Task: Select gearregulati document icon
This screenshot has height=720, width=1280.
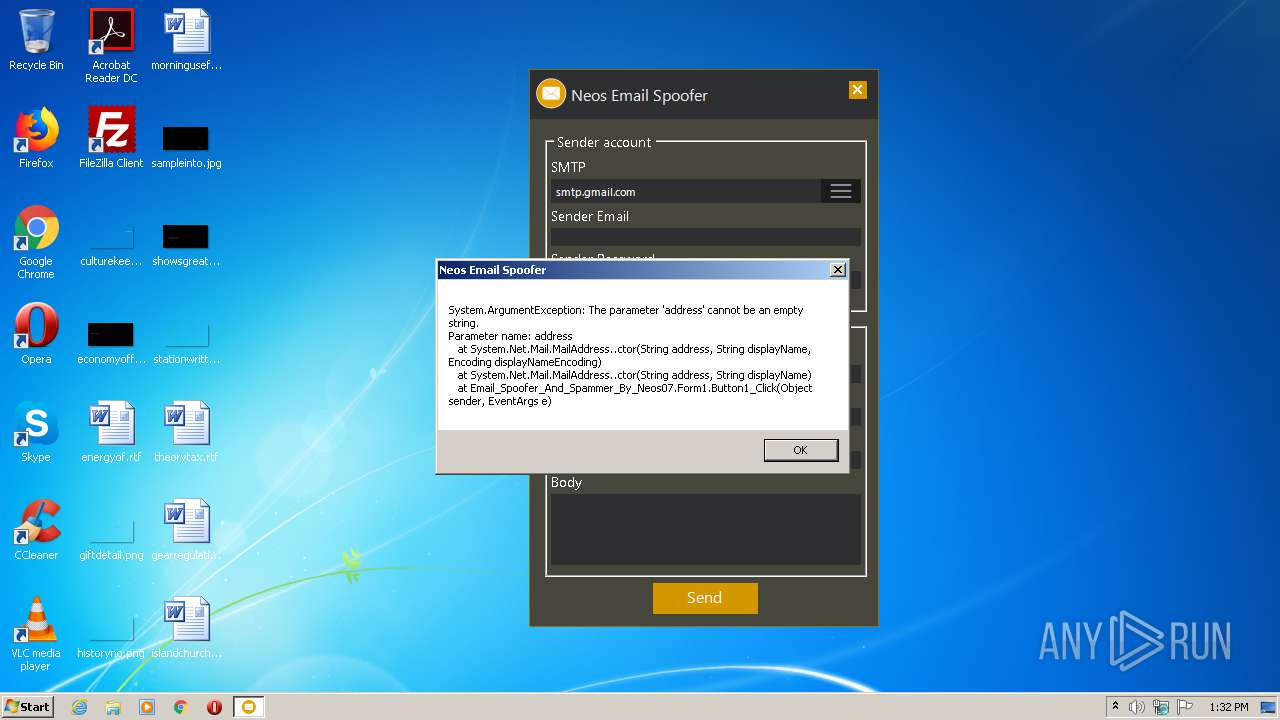Action: click(x=186, y=530)
